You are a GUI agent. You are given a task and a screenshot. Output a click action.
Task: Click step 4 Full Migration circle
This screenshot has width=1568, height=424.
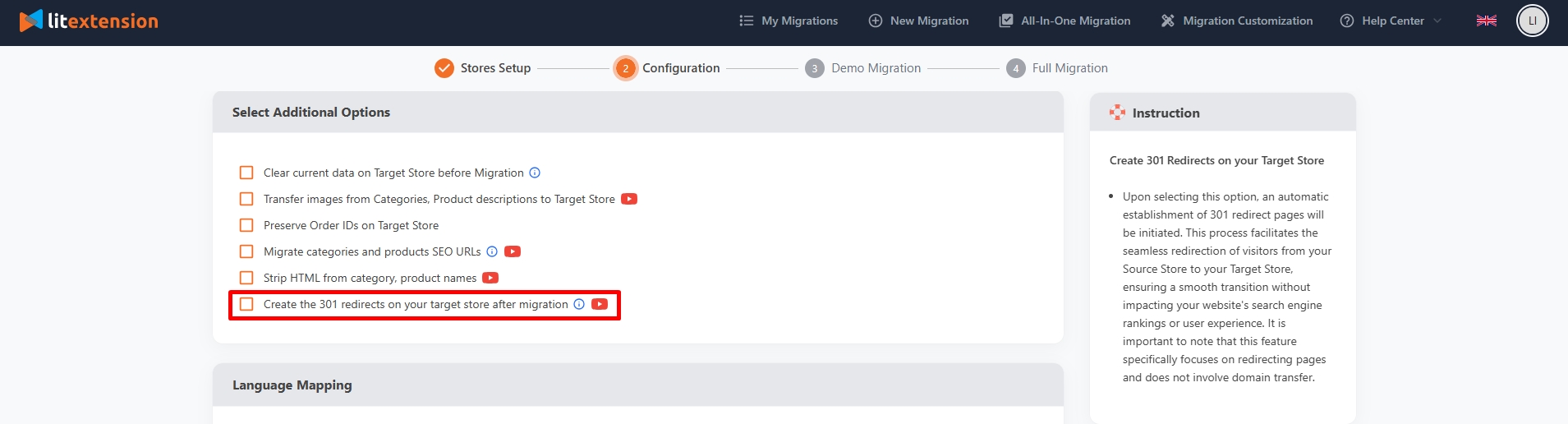(x=1016, y=68)
